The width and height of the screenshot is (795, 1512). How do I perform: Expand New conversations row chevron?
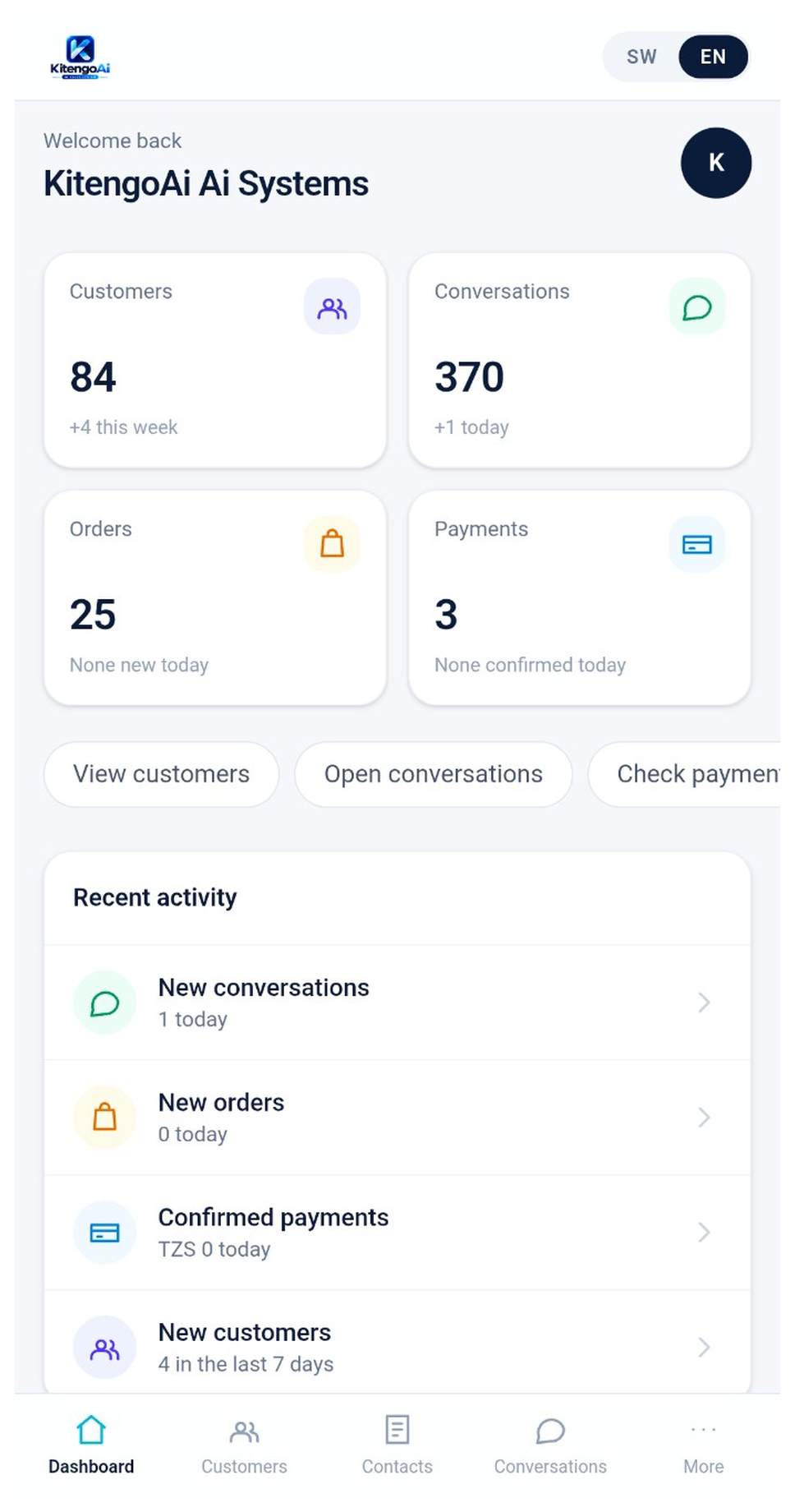pos(704,1003)
